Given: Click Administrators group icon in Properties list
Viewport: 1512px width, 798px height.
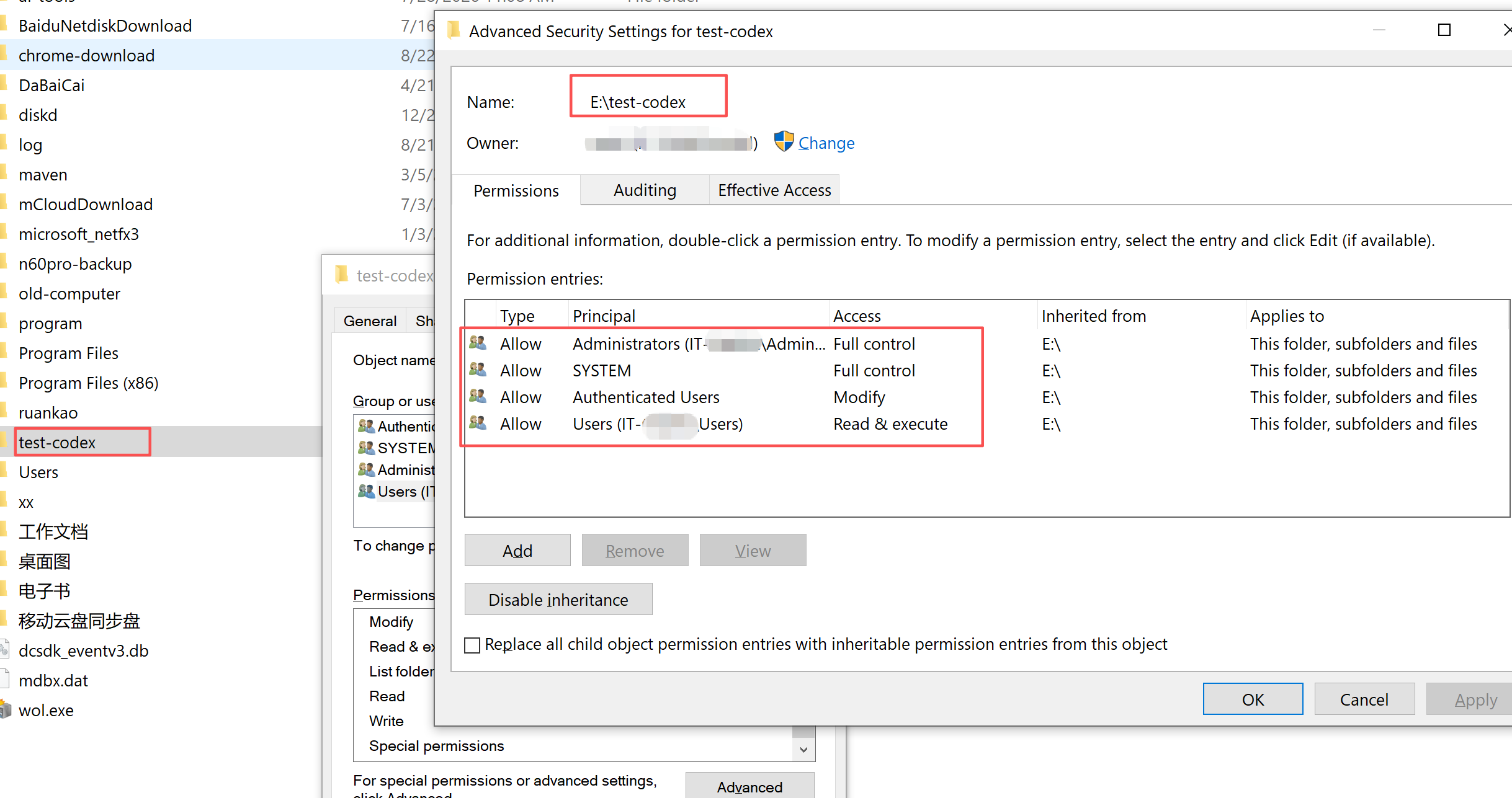Looking at the screenshot, I should (x=366, y=469).
